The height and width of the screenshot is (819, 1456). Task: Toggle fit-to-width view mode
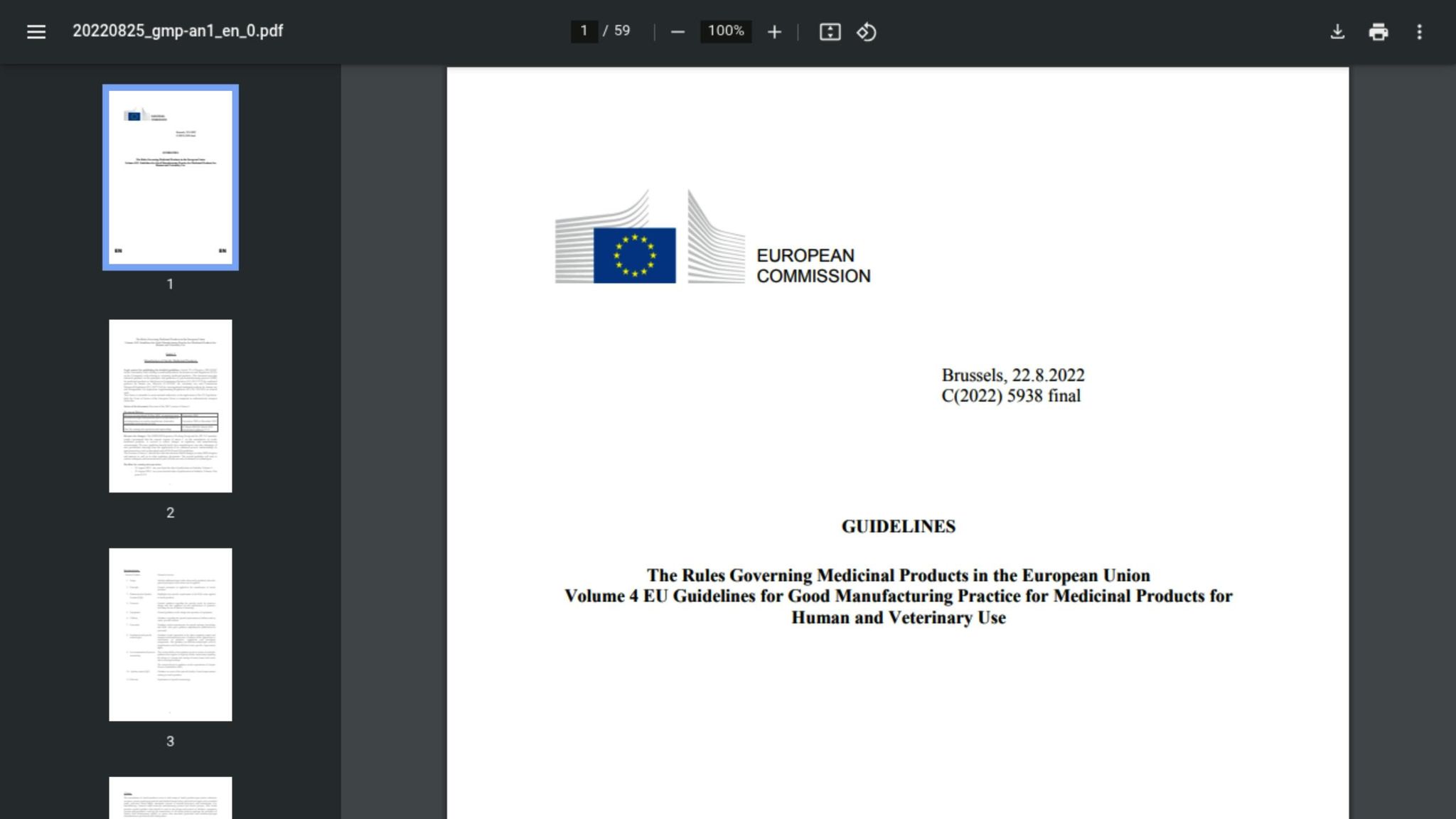[x=830, y=31]
